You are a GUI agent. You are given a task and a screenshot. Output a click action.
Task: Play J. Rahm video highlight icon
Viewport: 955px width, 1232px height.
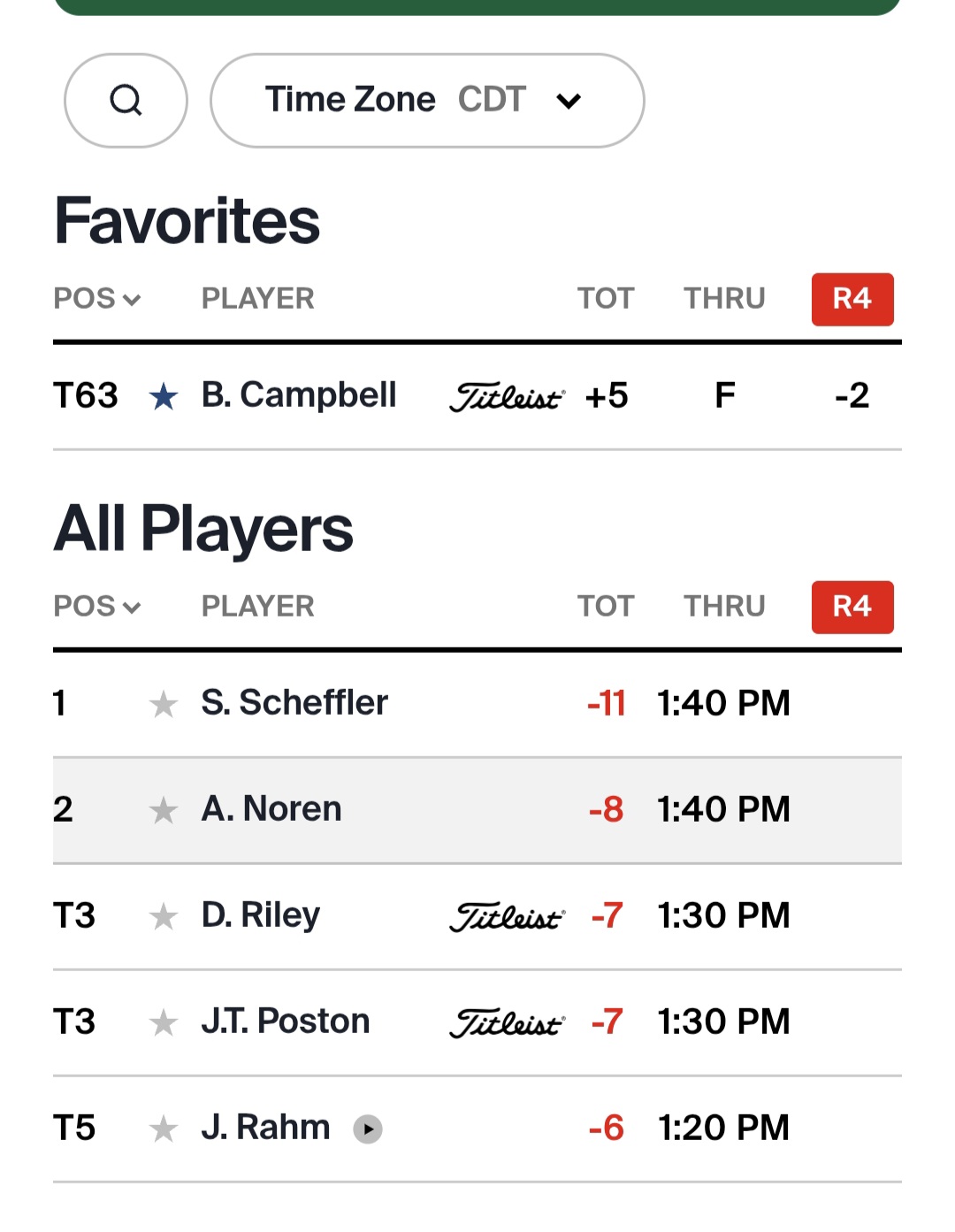[x=368, y=1129]
